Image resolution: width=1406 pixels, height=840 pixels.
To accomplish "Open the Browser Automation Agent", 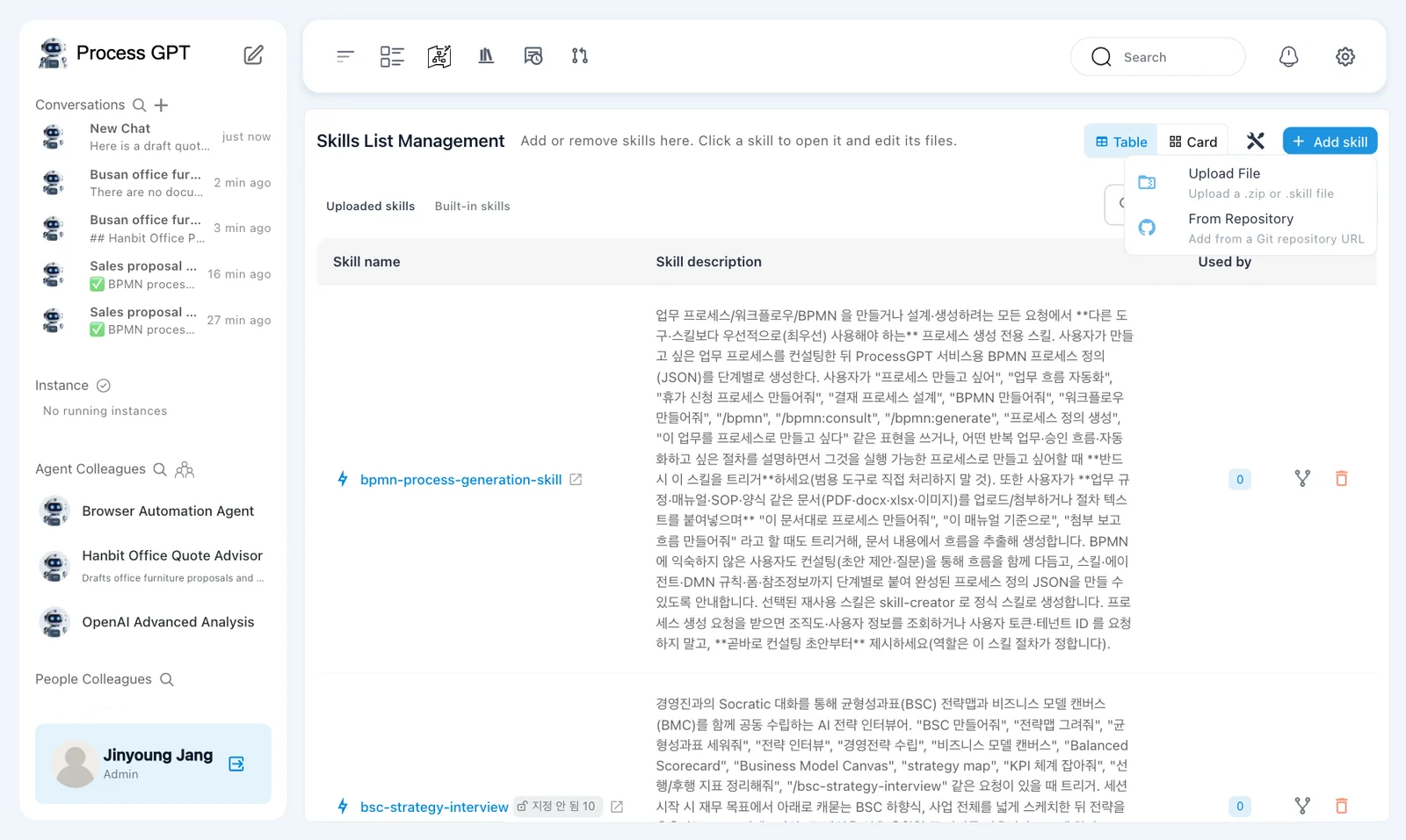I will (154, 511).
